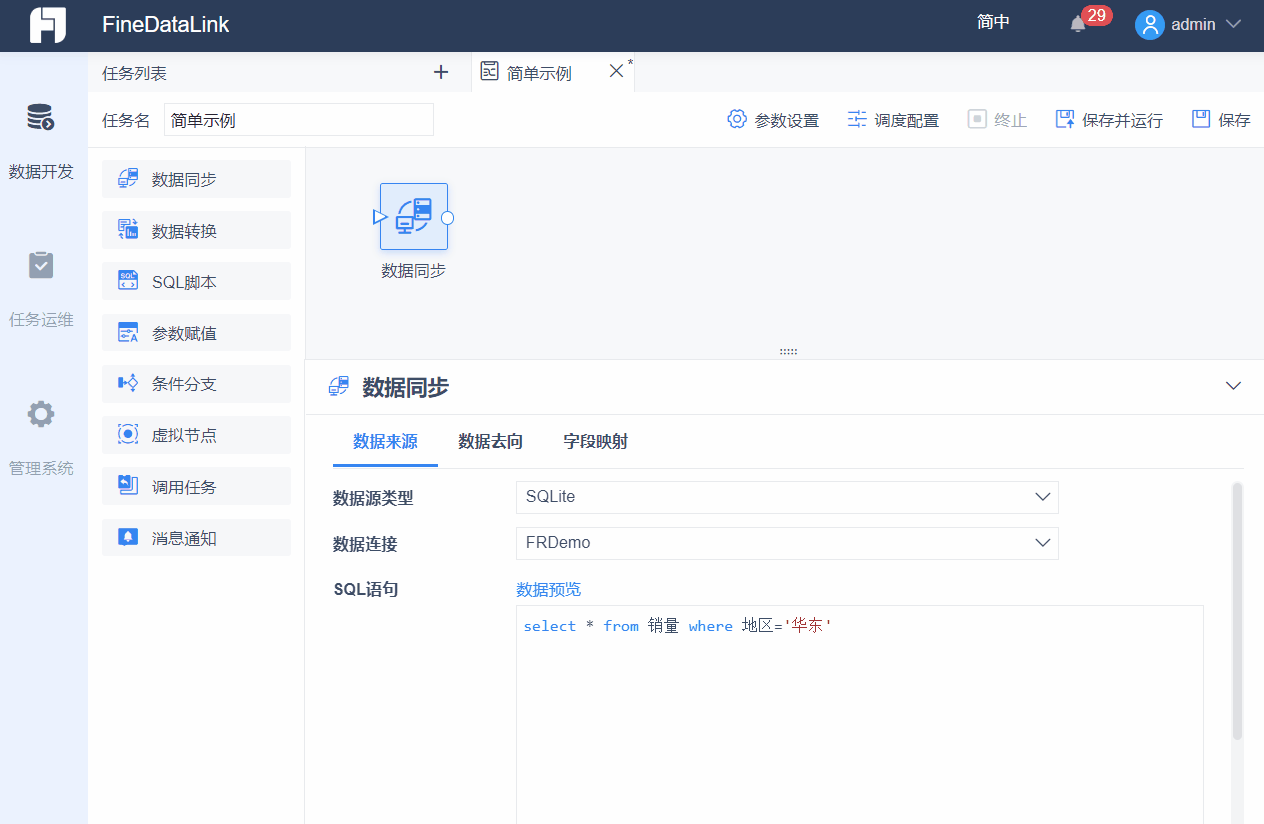Open the 数据开发 sidebar section

(x=41, y=141)
